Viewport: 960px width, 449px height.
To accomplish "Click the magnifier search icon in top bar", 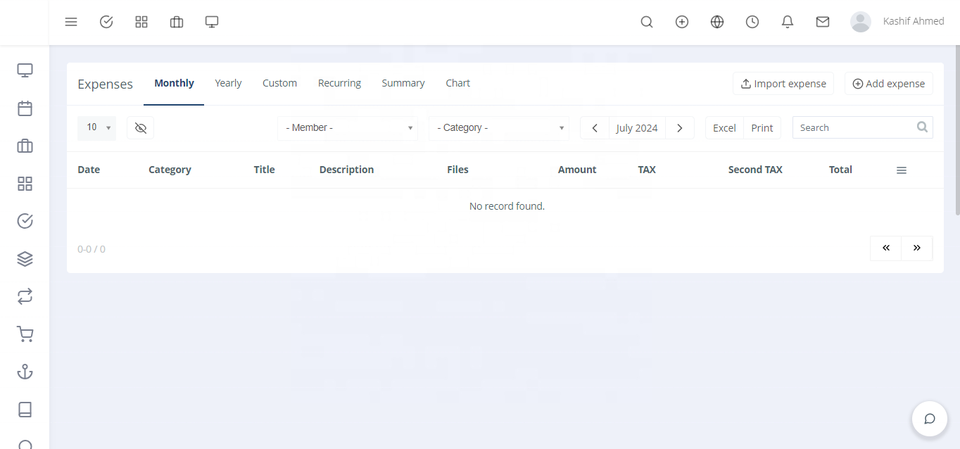I will pyautogui.click(x=646, y=21).
